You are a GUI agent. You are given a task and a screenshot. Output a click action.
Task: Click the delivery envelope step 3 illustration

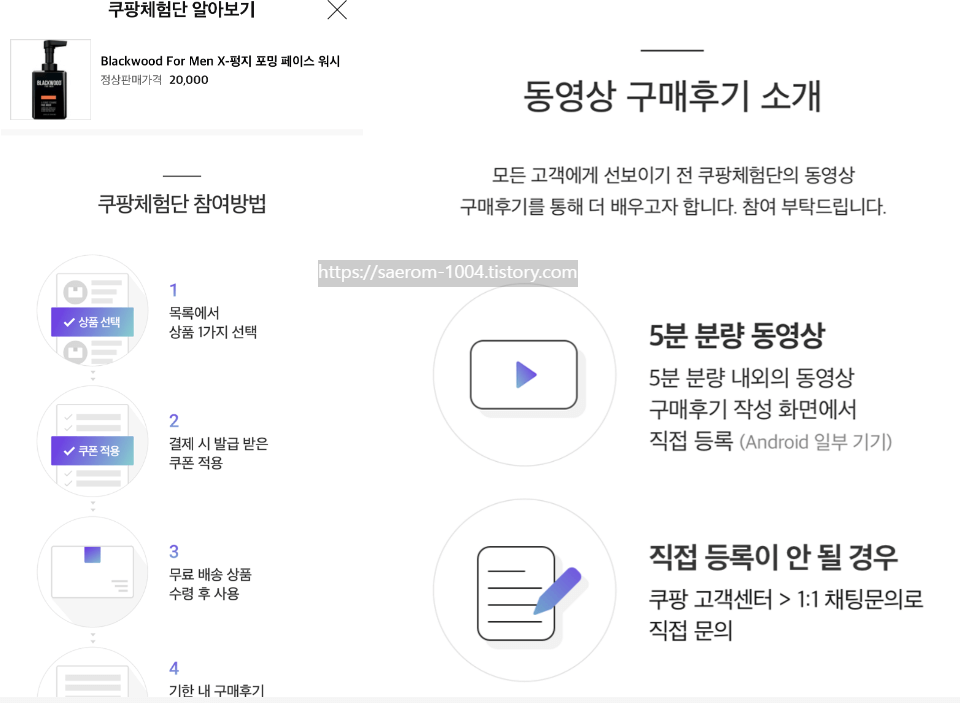[92, 572]
